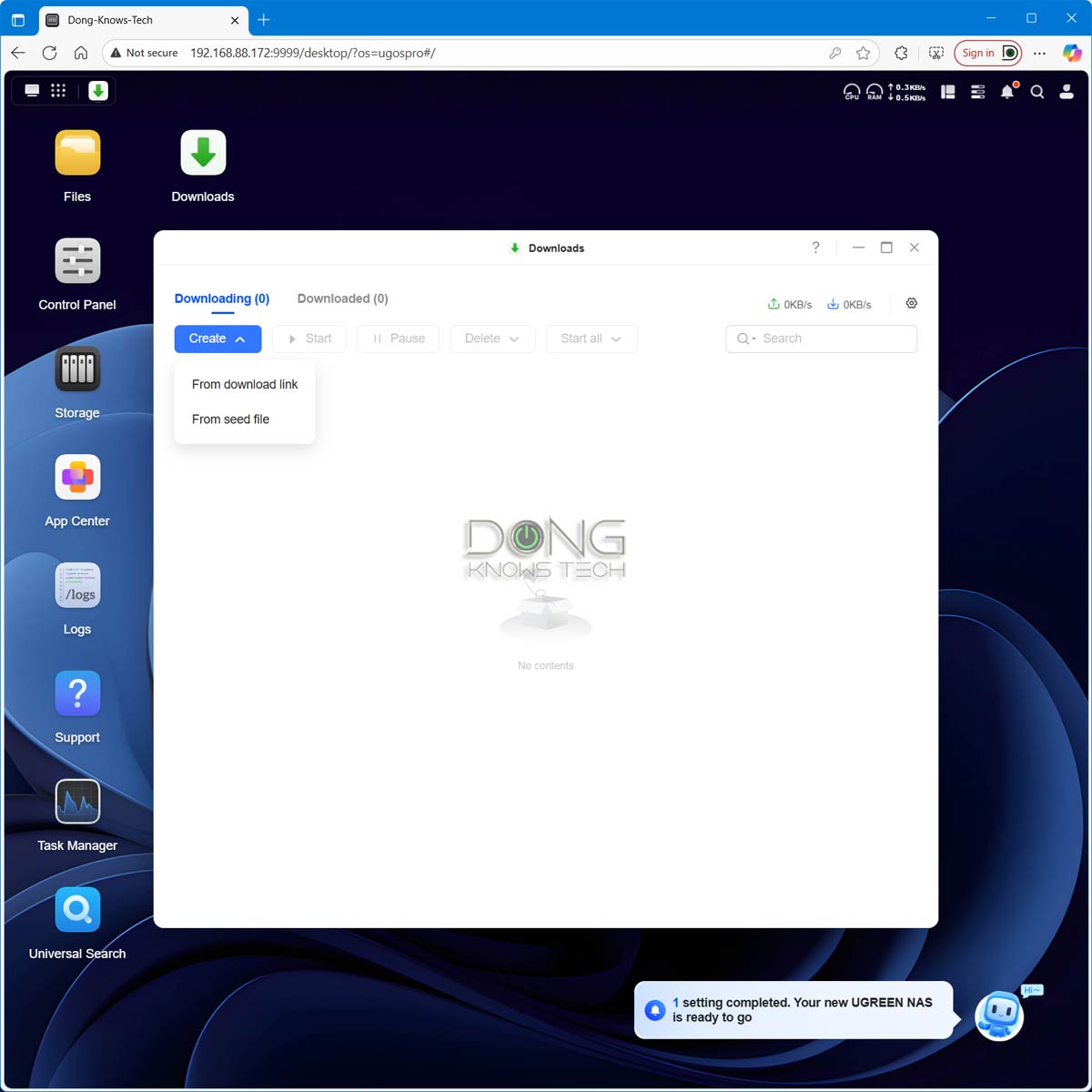Switch to the Downloaded (0) tab
1092x1092 pixels.
pyautogui.click(x=343, y=298)
